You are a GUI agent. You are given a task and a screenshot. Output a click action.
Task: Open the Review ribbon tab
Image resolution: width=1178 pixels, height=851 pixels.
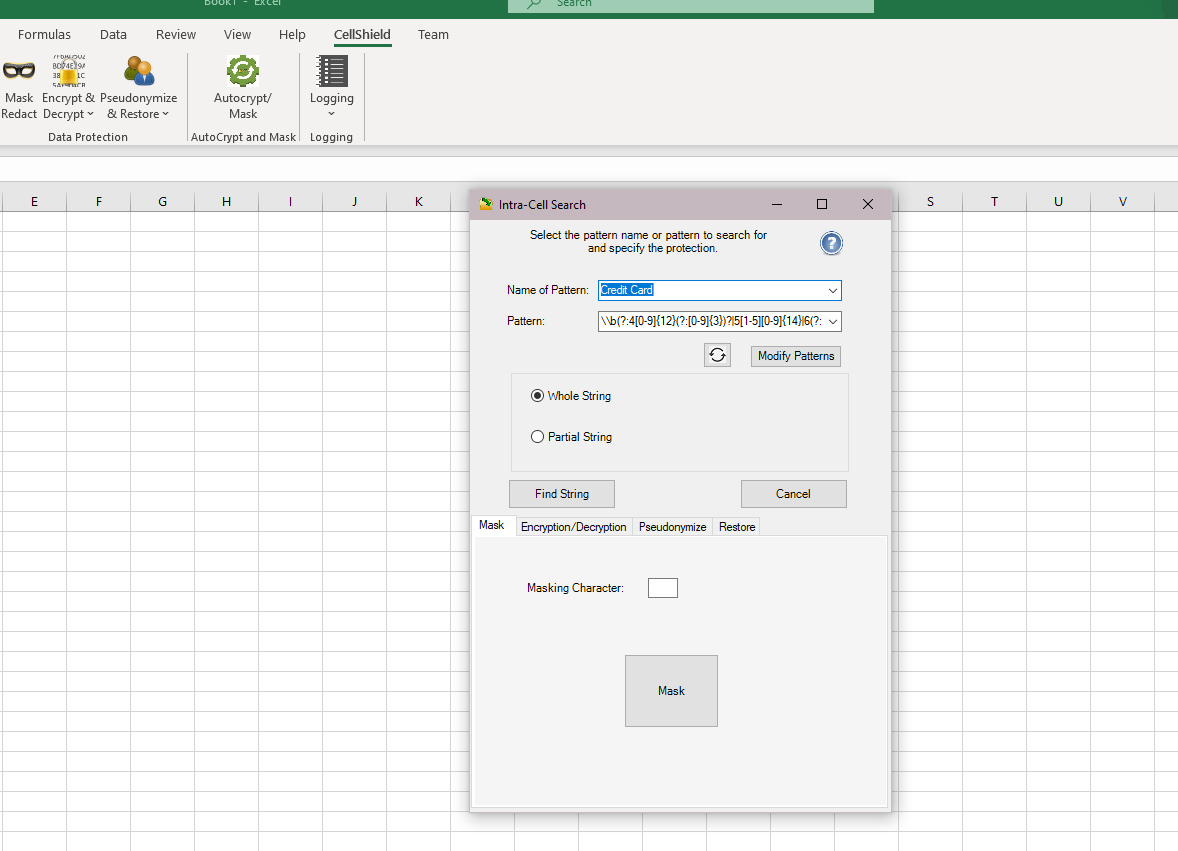point(176,35)
